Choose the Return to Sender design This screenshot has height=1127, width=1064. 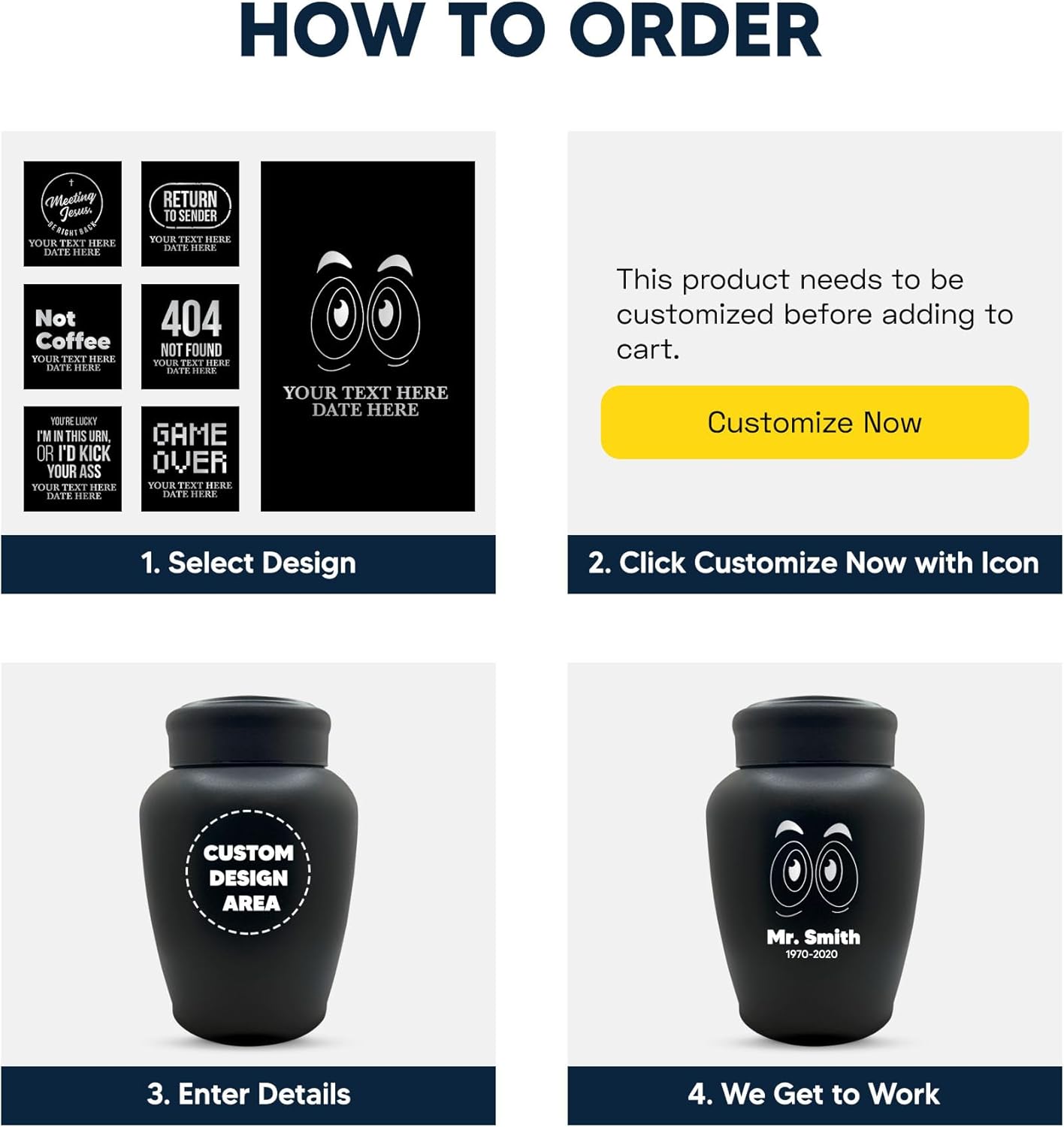coord(190,214)
